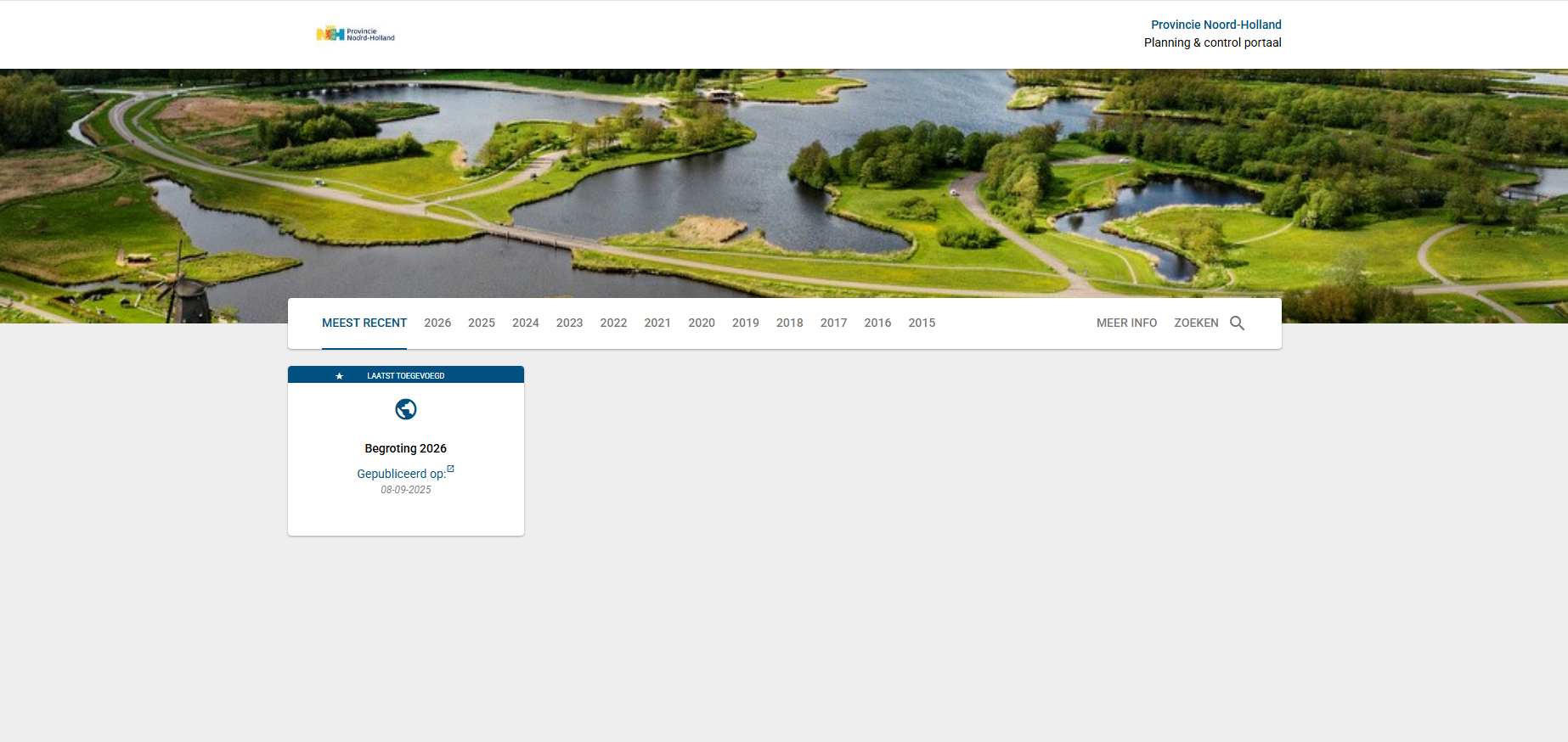Click the Provincie Noord-Holland logo
The height and width of the screenshot is (742, 1568).
point(355,34)
